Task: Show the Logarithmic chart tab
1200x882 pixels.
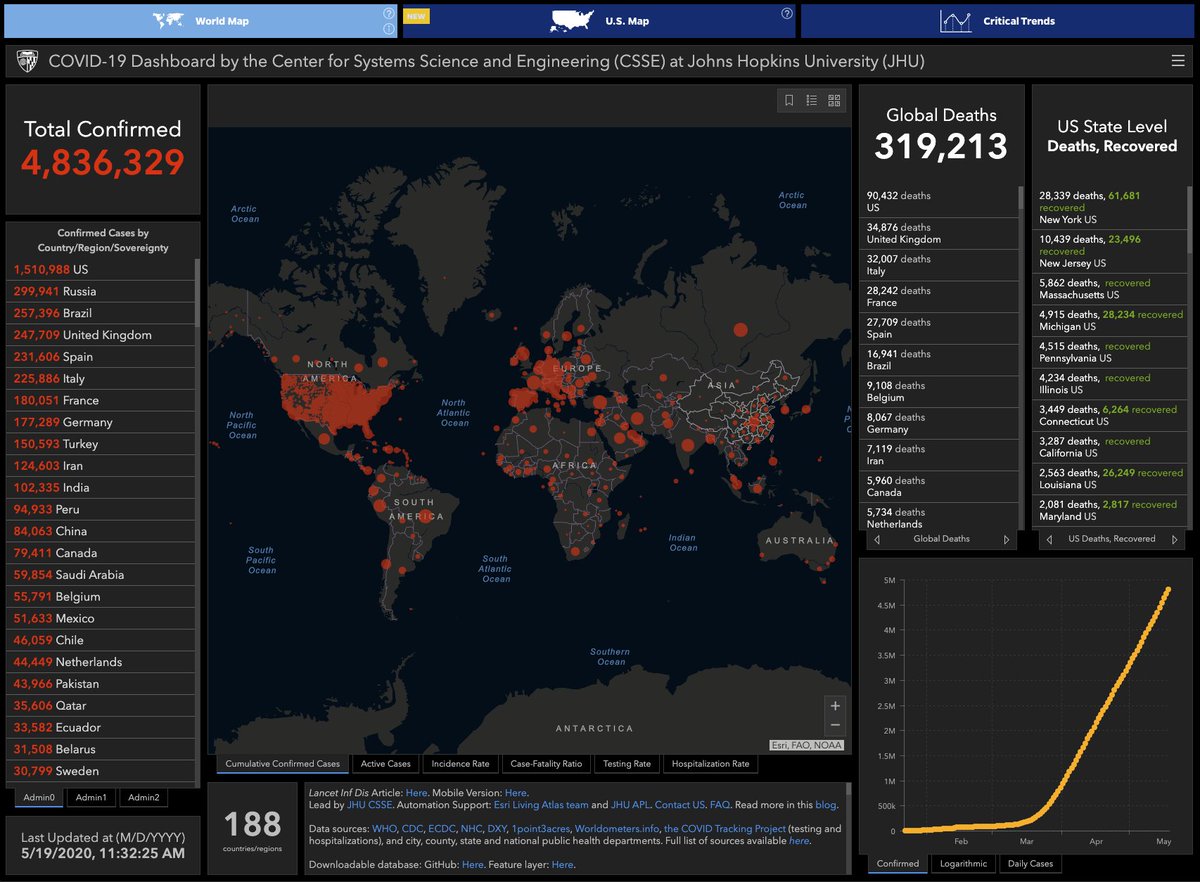Action: (963, 864)
